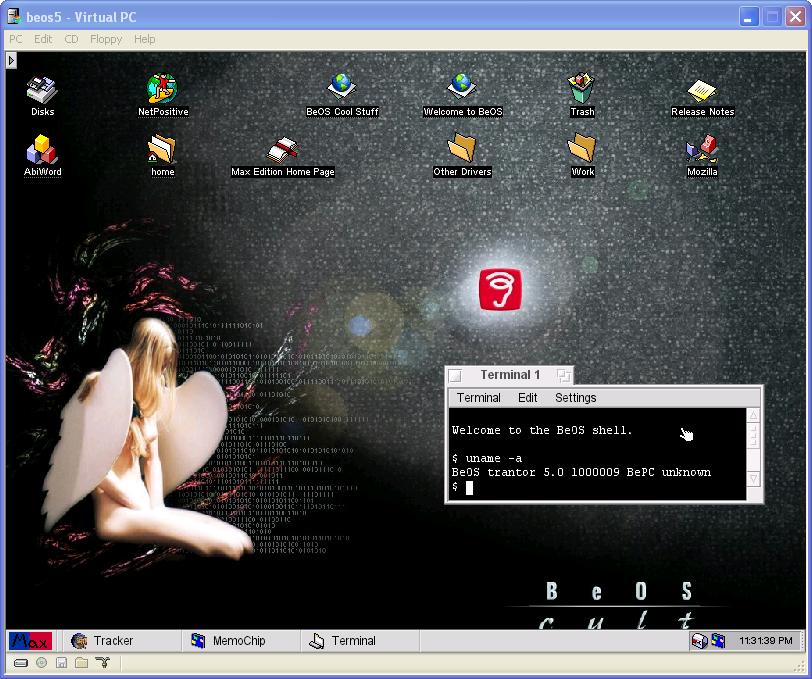
Task: Click the BeOS trantor output line in Terminal
Action: point(581,472)
